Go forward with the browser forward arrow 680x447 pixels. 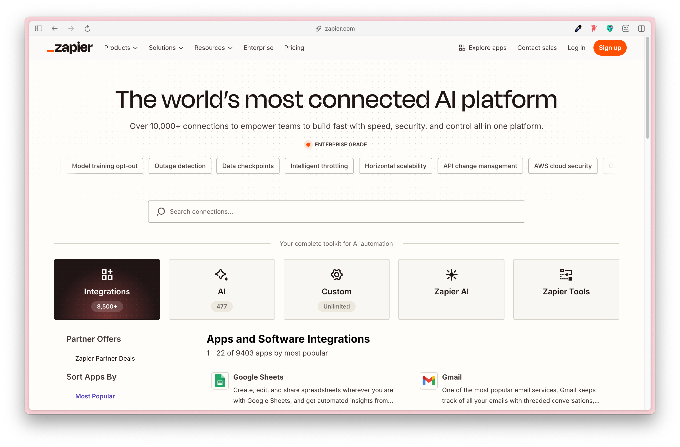click(71, 29)
